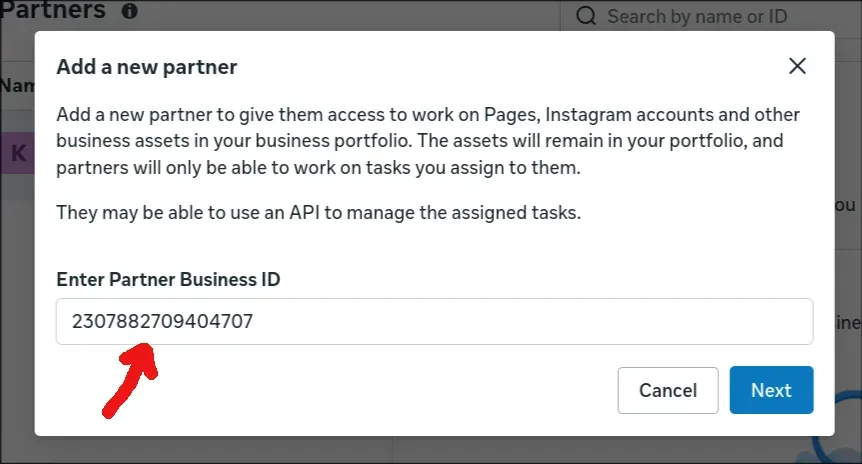Click the sentence mentioning an API
862x464 pixels.
coord(318,213)
